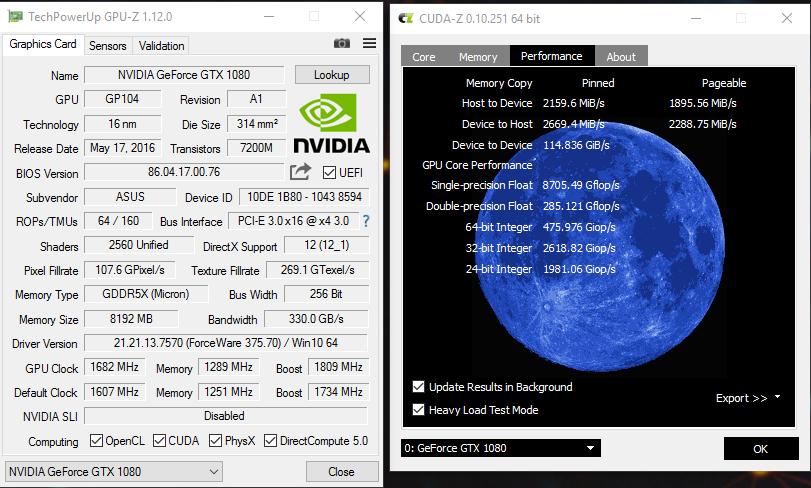
Task: Toggle the CUDA computing checkbox
Action: coord(159,440)
